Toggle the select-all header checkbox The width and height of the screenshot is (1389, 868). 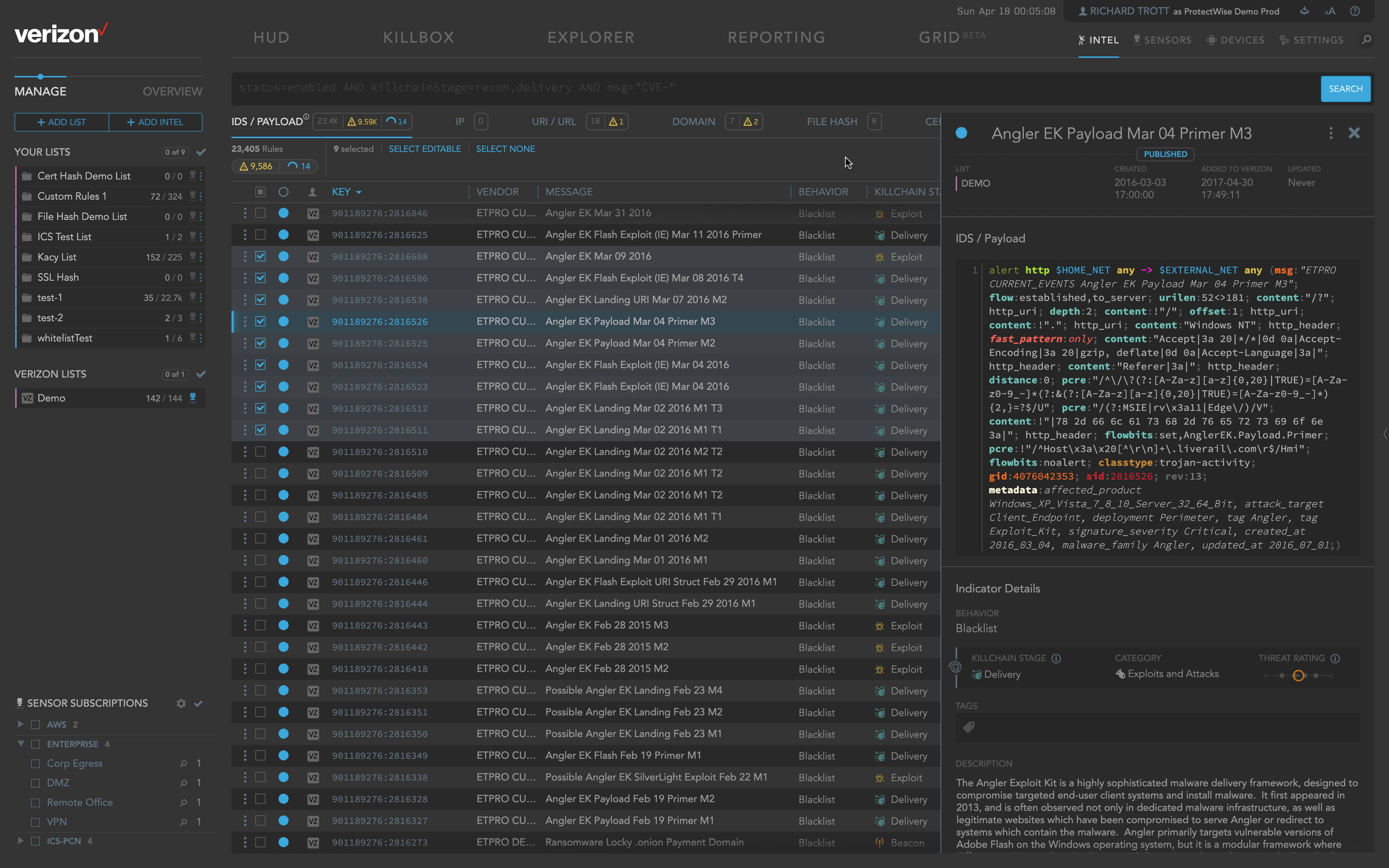tap(260, 192)
